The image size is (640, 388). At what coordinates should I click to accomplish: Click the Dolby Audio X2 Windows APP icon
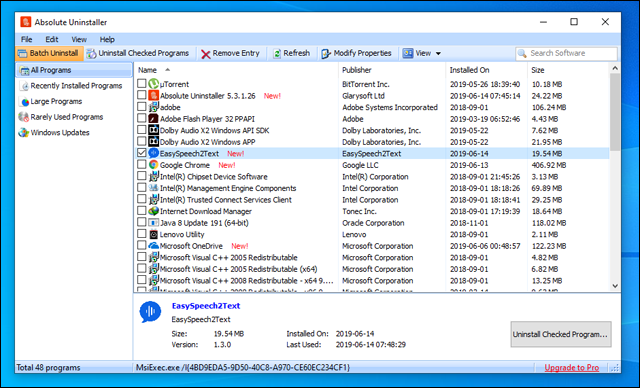[x=153, y=142]
